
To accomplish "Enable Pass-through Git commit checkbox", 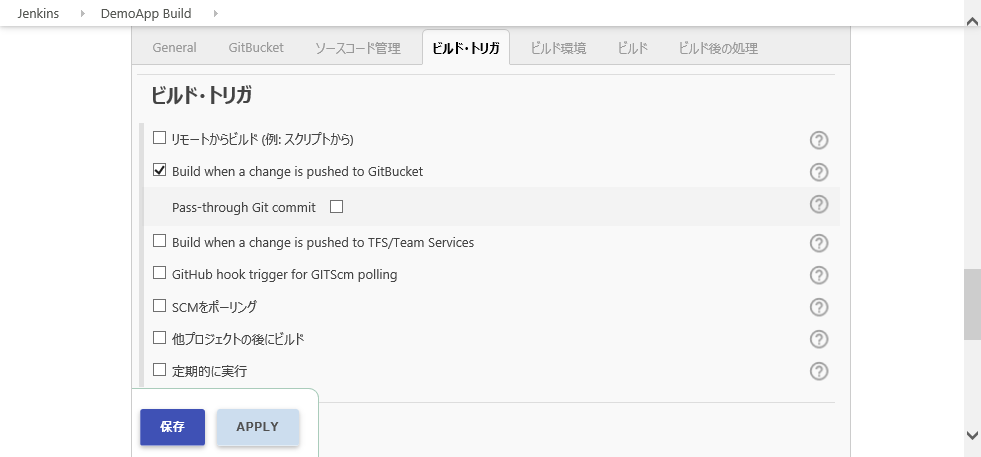I will 336,207.
